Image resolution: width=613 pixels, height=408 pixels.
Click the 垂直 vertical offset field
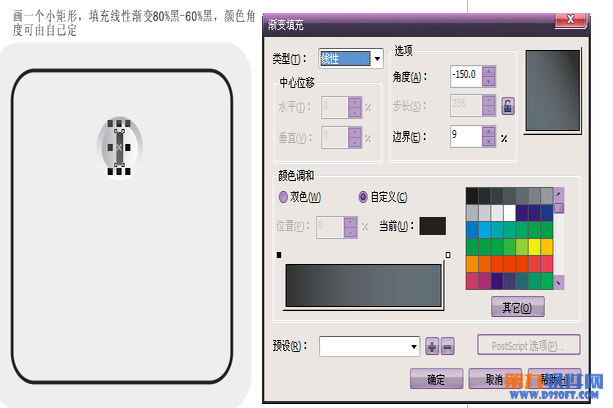coord(335,138)
